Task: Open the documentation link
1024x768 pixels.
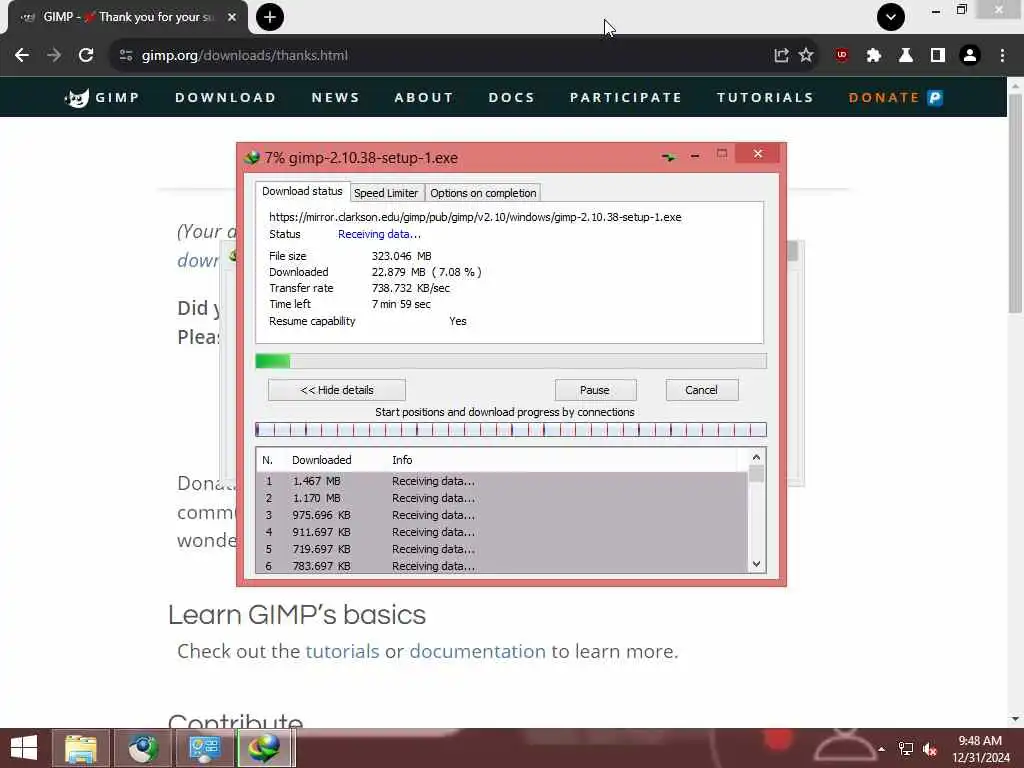Action: [x=477, y=651]
